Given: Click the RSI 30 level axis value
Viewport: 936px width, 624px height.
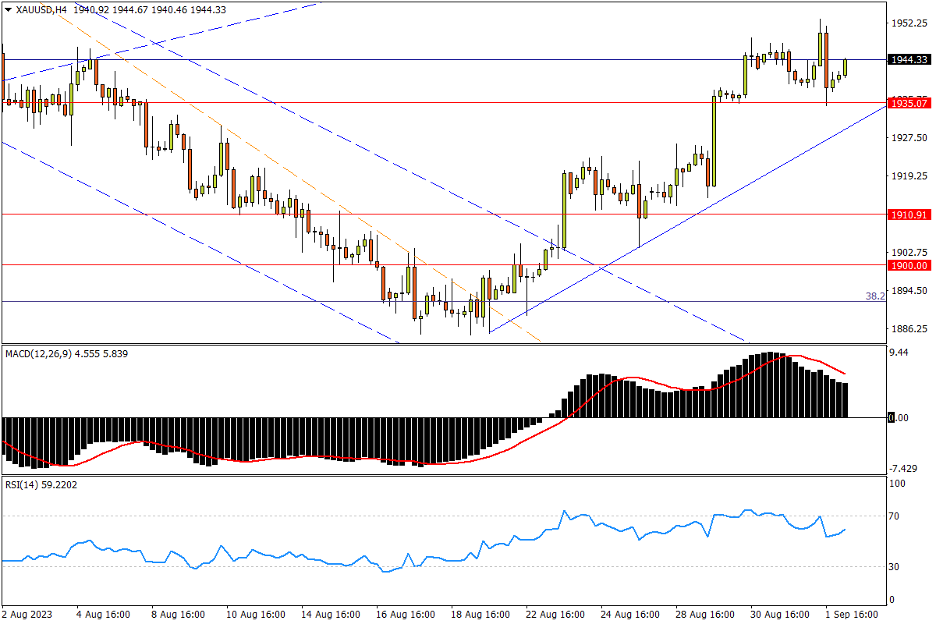Looking at the screenshot, I should point(897,567).
